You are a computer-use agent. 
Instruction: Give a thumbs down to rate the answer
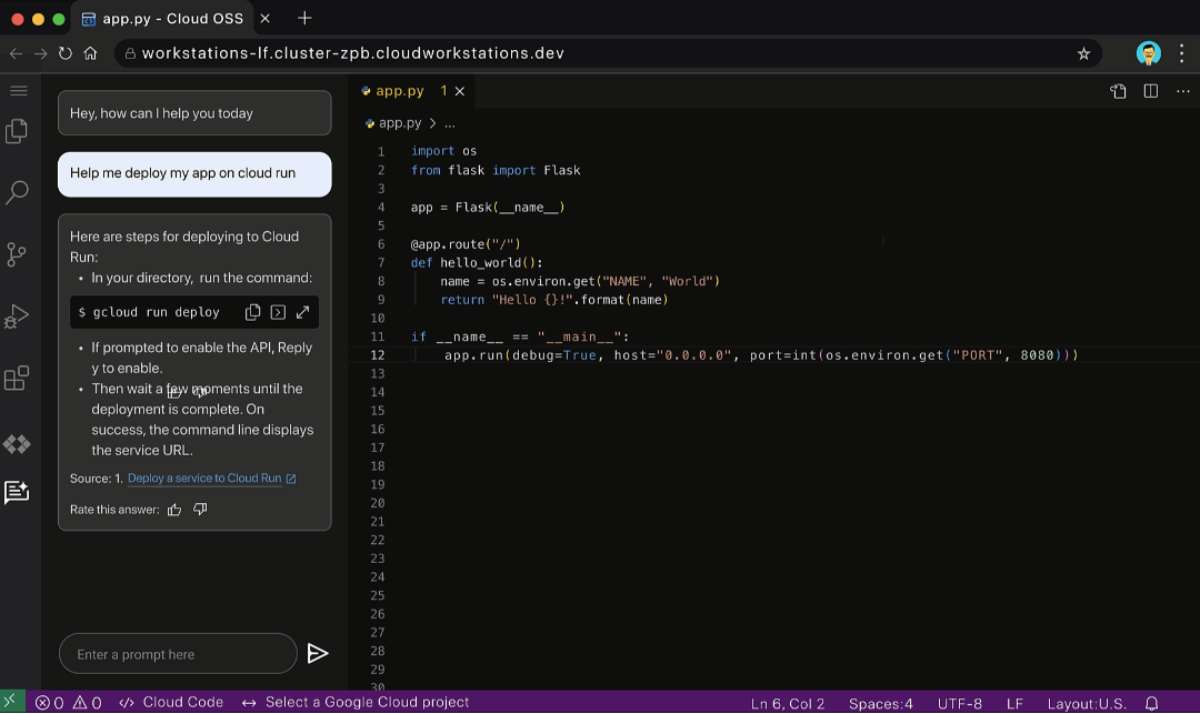[x=199, y=509]
